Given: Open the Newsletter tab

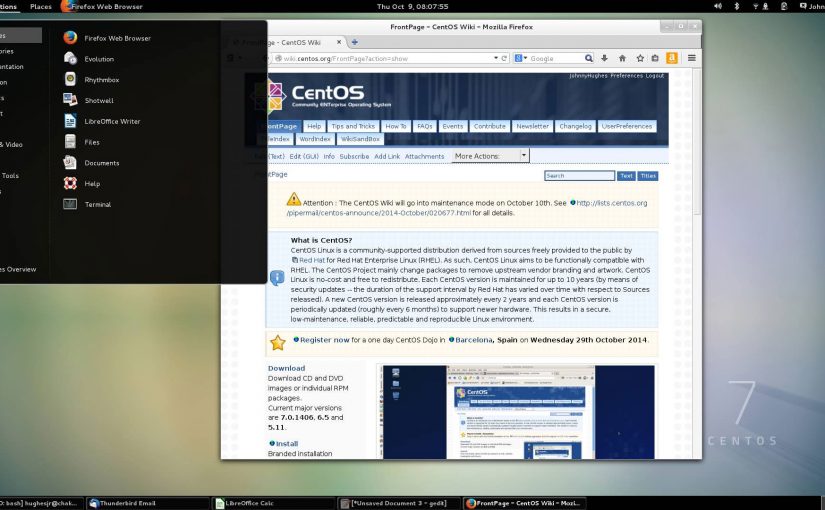Looking at the screenshot, I should point(532,126).
